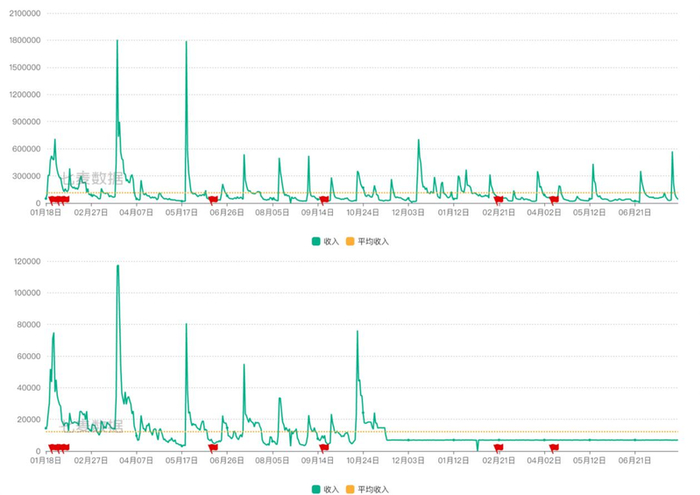Click the 120000-scale chart's highest peak near 117000

[x=118, y=266]
